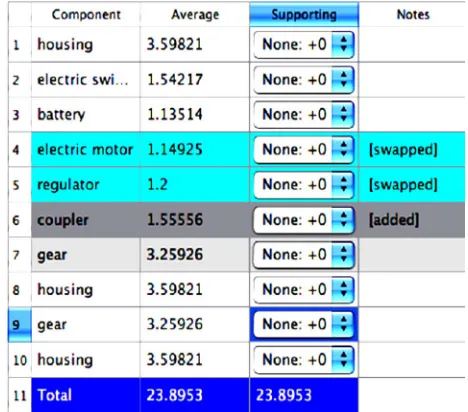
Task: Click the Notes column header
Action: [413, 14]
